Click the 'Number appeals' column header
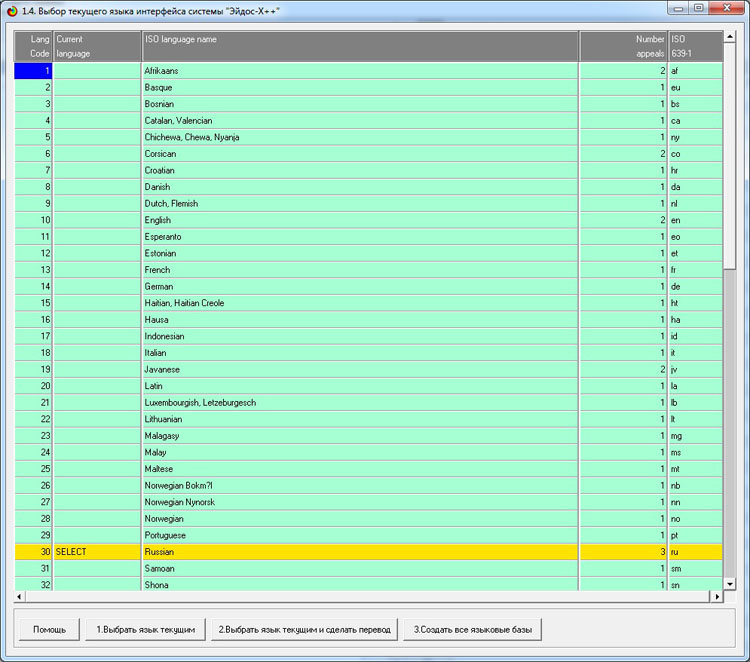Image resolution: width=750 pixels, height=662 pixels. 623,46
